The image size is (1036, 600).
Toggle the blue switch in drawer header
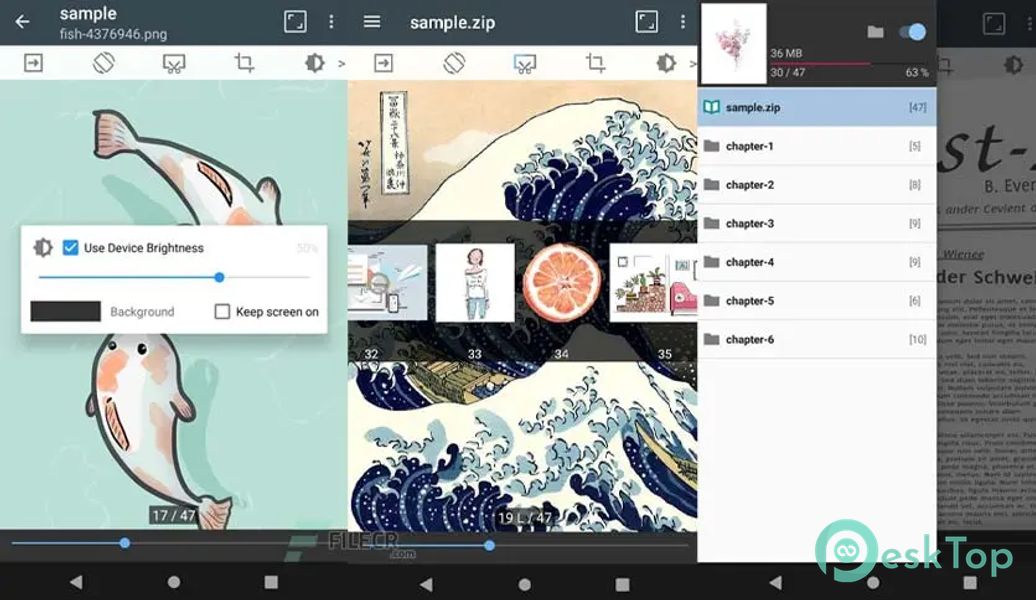(913, 32)
